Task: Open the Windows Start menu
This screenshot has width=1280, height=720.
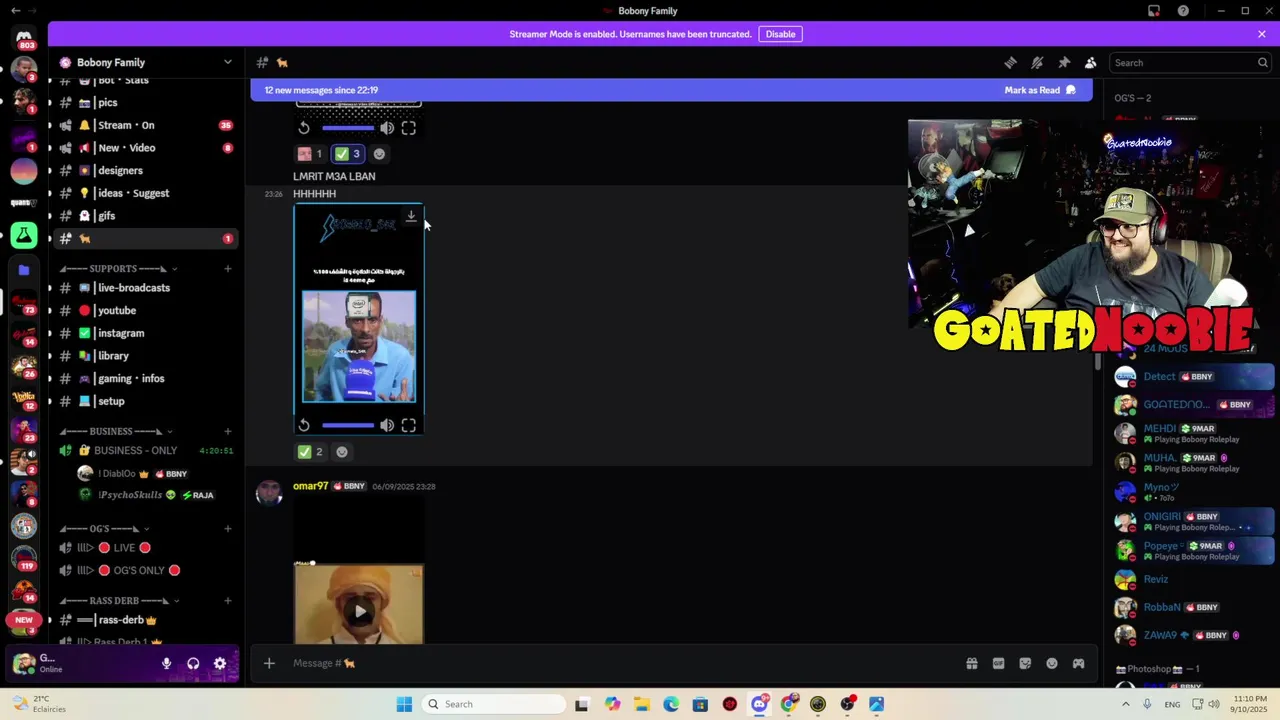Action: 404,704
